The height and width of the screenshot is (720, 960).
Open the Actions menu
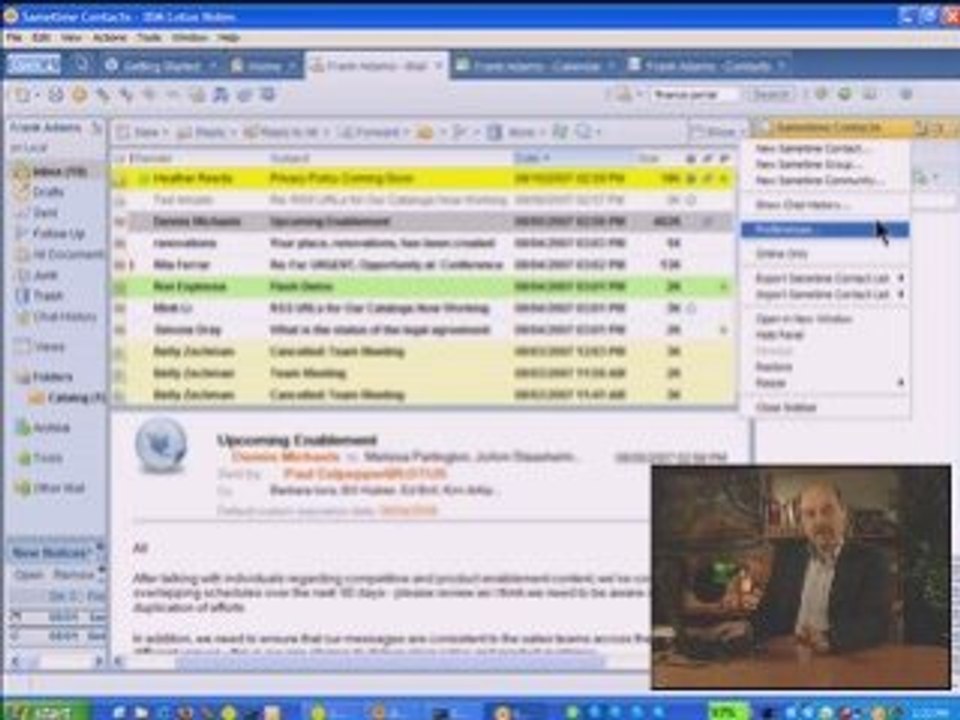110,38
